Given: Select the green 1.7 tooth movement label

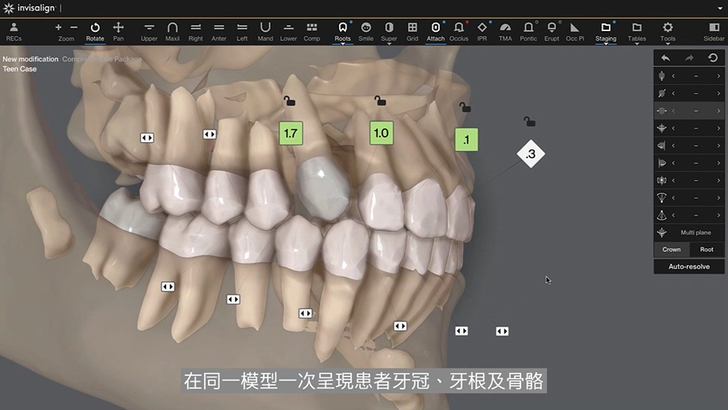Looking at the screenshot, I should (x=291, y=133).
